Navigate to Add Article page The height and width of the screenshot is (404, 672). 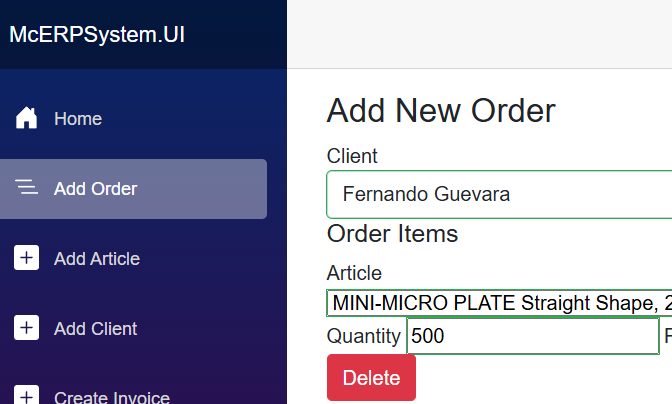pyautogui.click(x=97, y=259)
